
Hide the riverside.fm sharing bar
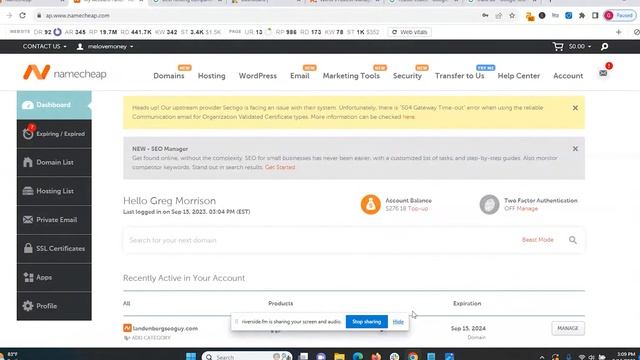pos(398,322)
